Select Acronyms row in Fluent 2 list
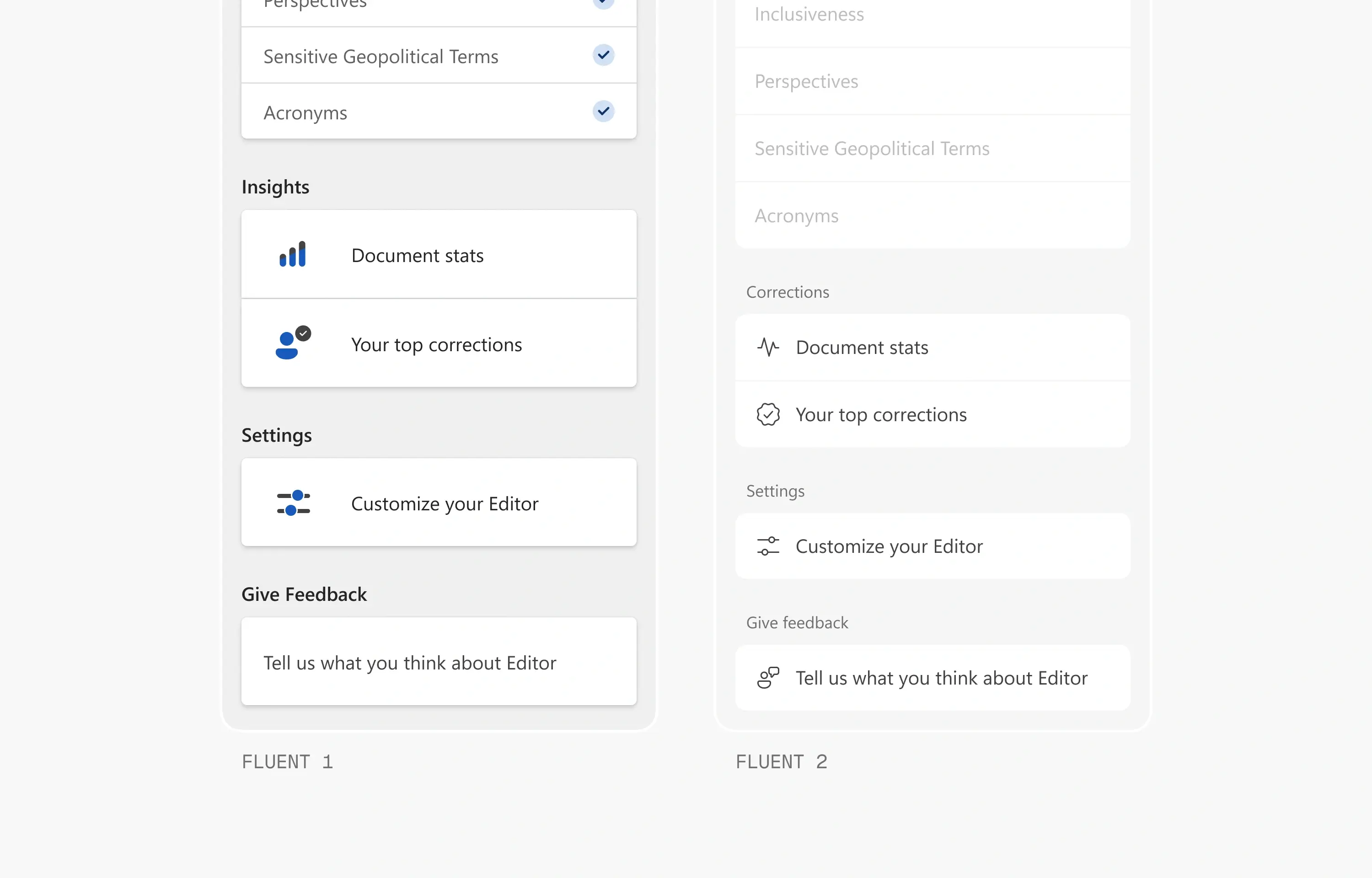The height and width of the screenshot is (878, 1372). (796, 216)
